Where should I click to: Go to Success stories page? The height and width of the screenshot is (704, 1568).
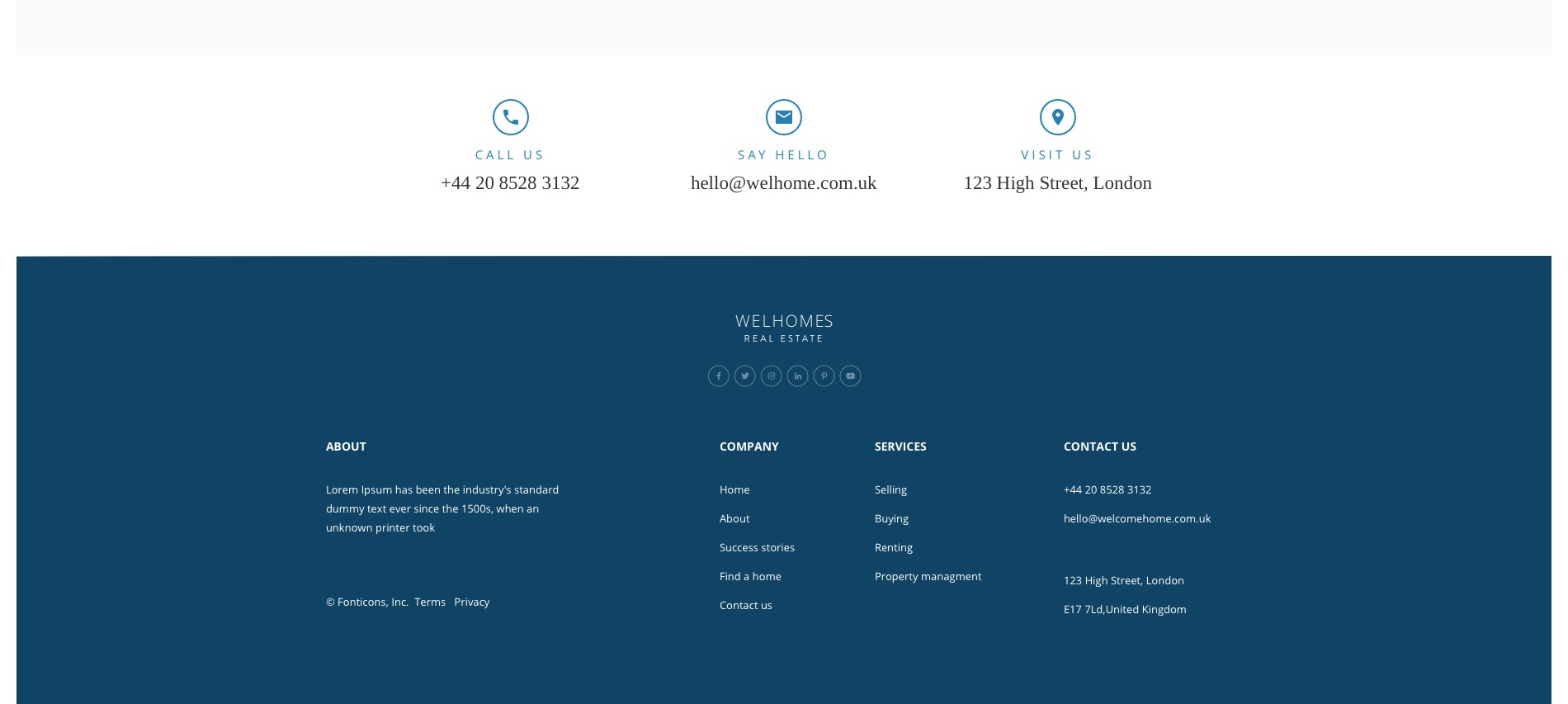click(756, 547)
